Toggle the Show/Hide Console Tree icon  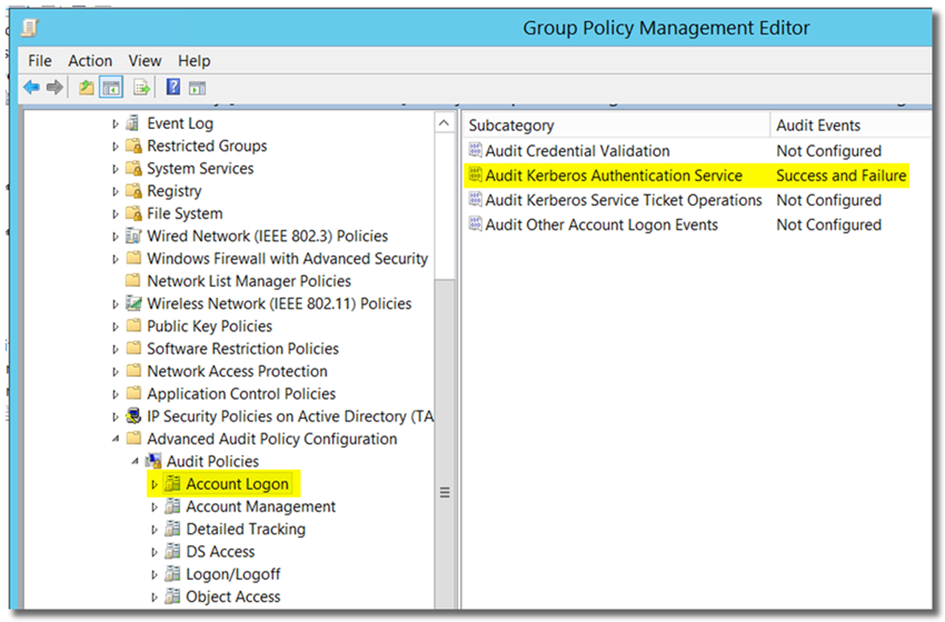110,88
